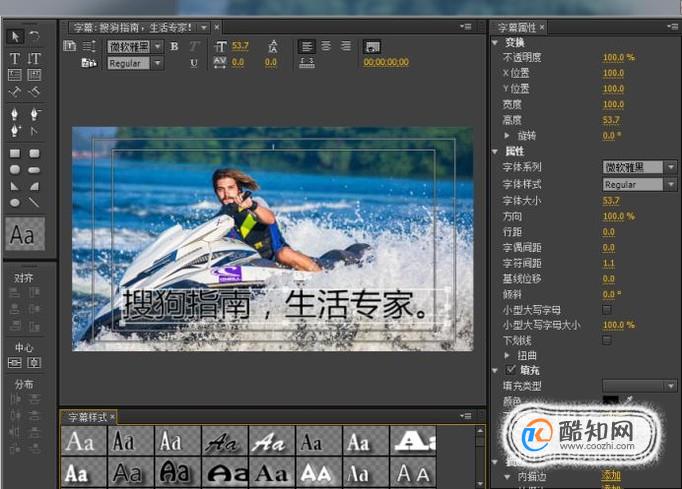Select the Line tool
The image size is (682, 489).
[x=34, y=202]
